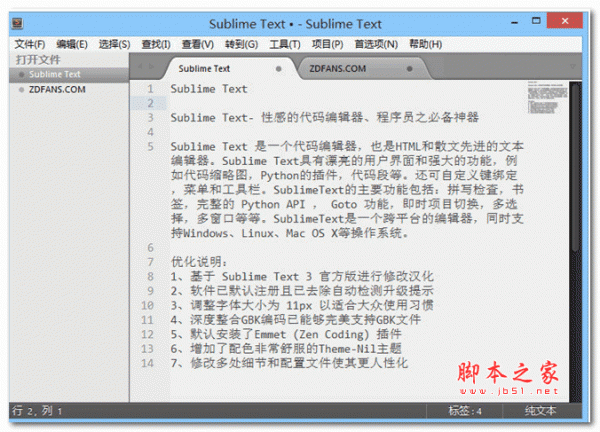Click line 8 about Sublime Text 3 官方版
Screen dimensions: 600x432
pos(302,277)
